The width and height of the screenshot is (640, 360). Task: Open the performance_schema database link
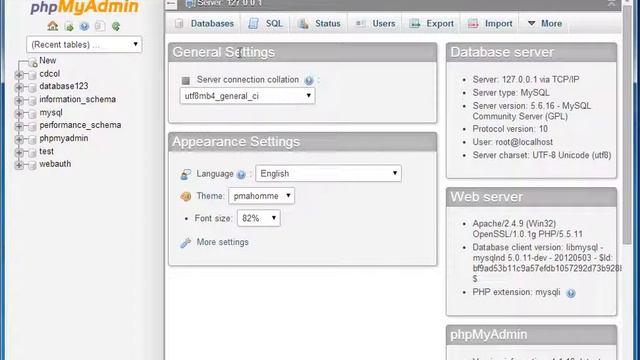[80, 125]
